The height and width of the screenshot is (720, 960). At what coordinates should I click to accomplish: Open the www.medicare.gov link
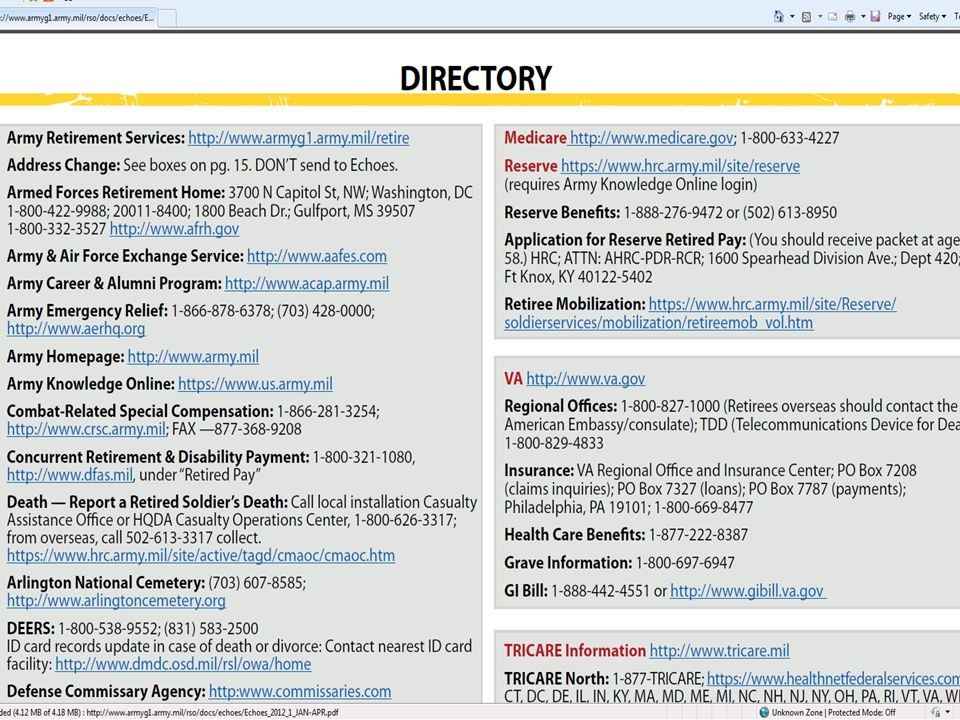click(651, 138)
